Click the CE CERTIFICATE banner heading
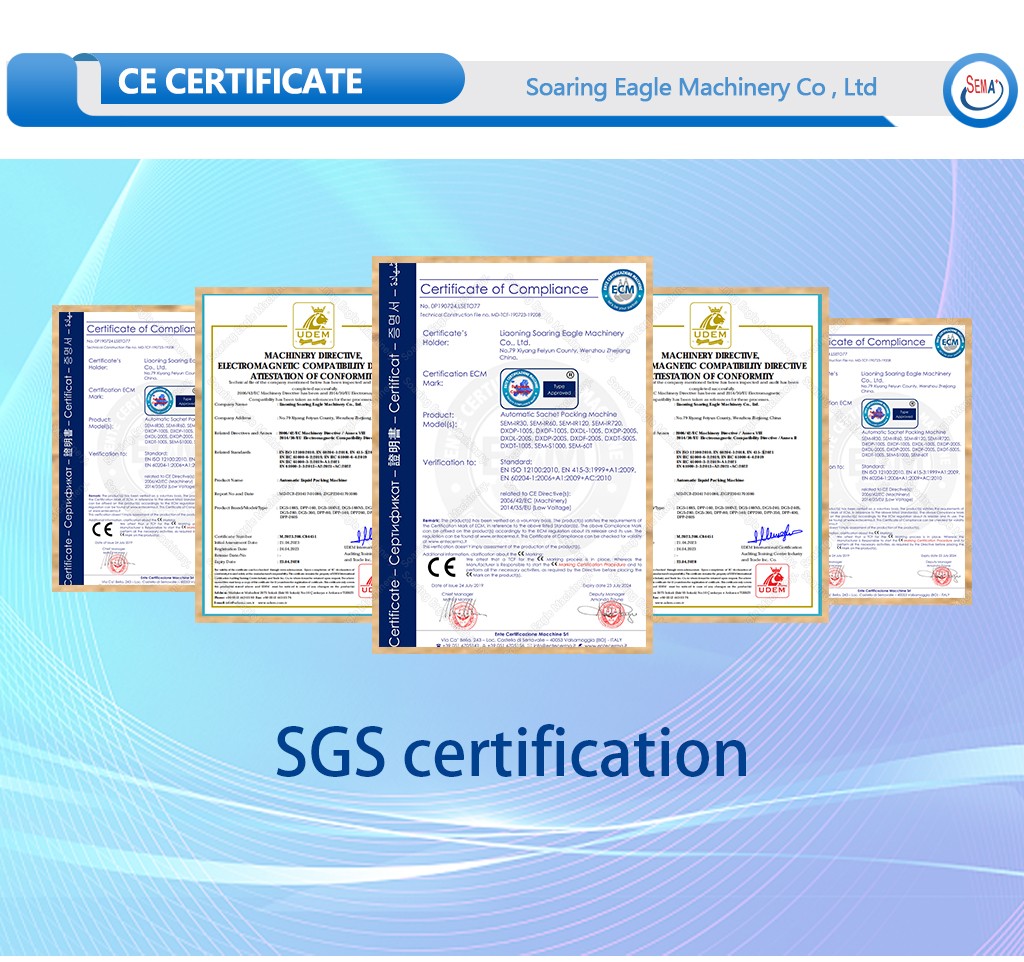 pos(240,82)
